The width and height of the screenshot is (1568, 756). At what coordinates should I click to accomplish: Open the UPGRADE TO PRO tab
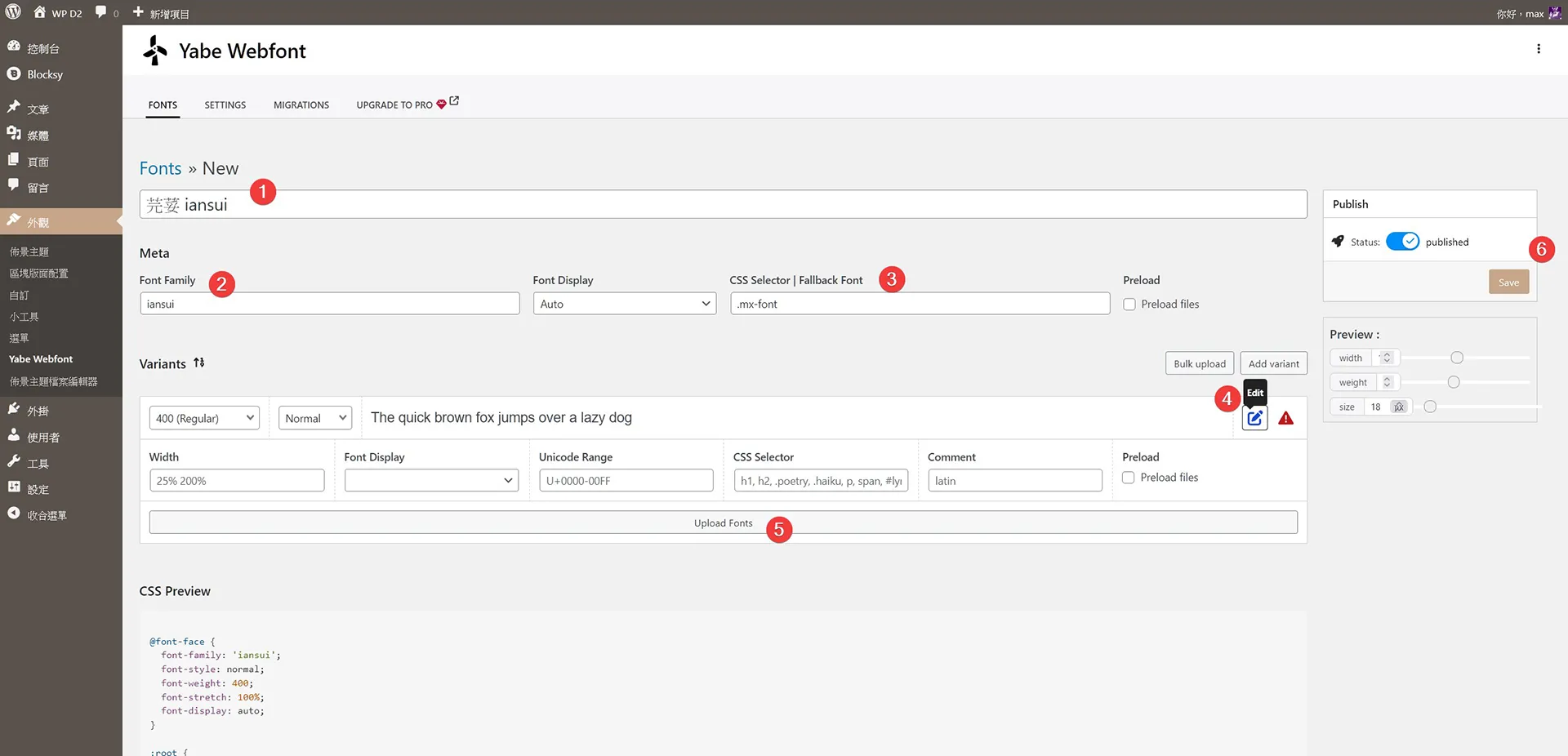[x=408, y=105]
